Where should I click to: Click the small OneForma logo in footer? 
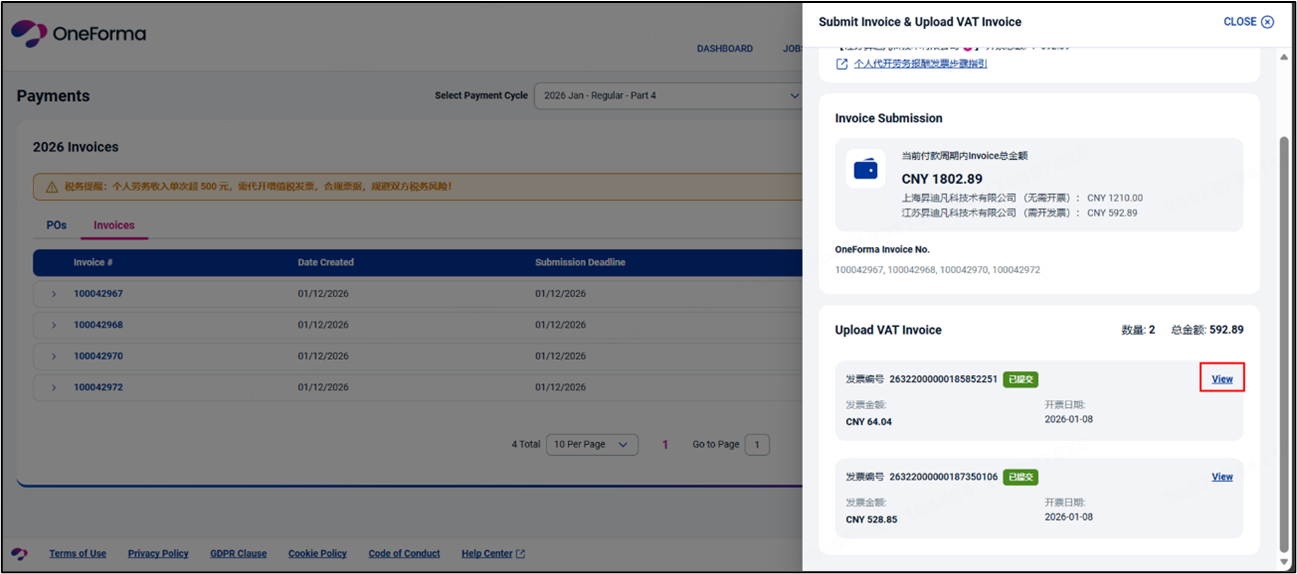tap(20, 554)
